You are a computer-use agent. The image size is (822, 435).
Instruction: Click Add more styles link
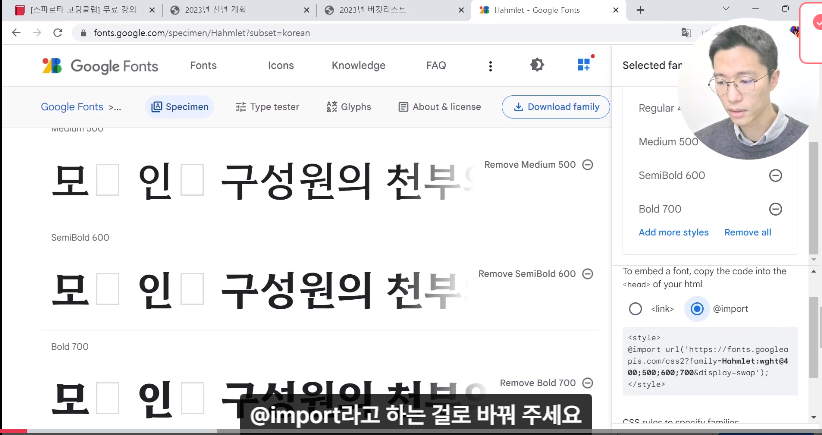pos(674,232)
